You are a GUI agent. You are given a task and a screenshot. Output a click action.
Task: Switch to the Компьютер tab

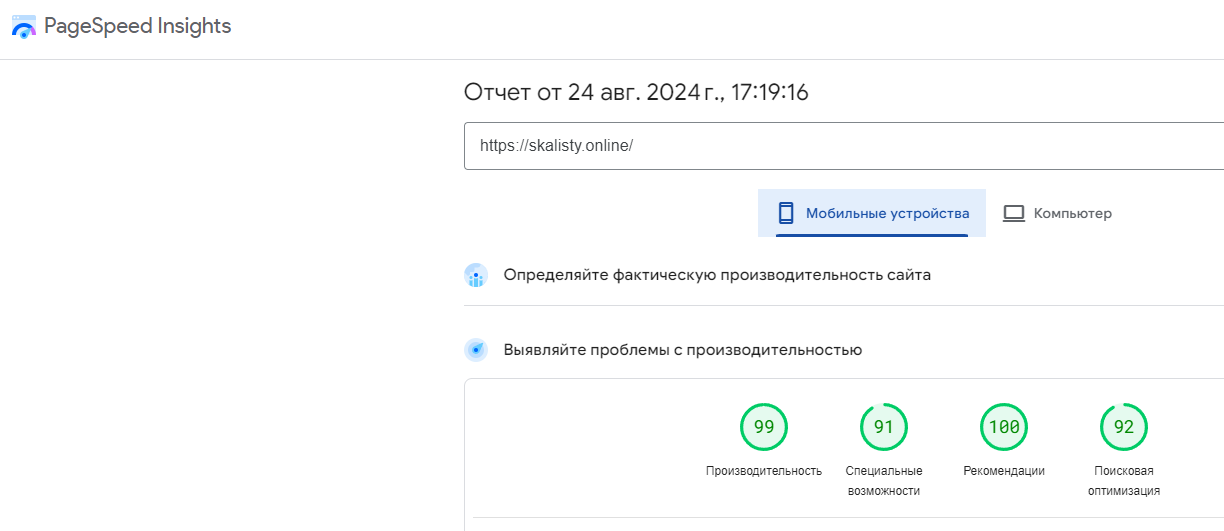(x=1072, y=213)
